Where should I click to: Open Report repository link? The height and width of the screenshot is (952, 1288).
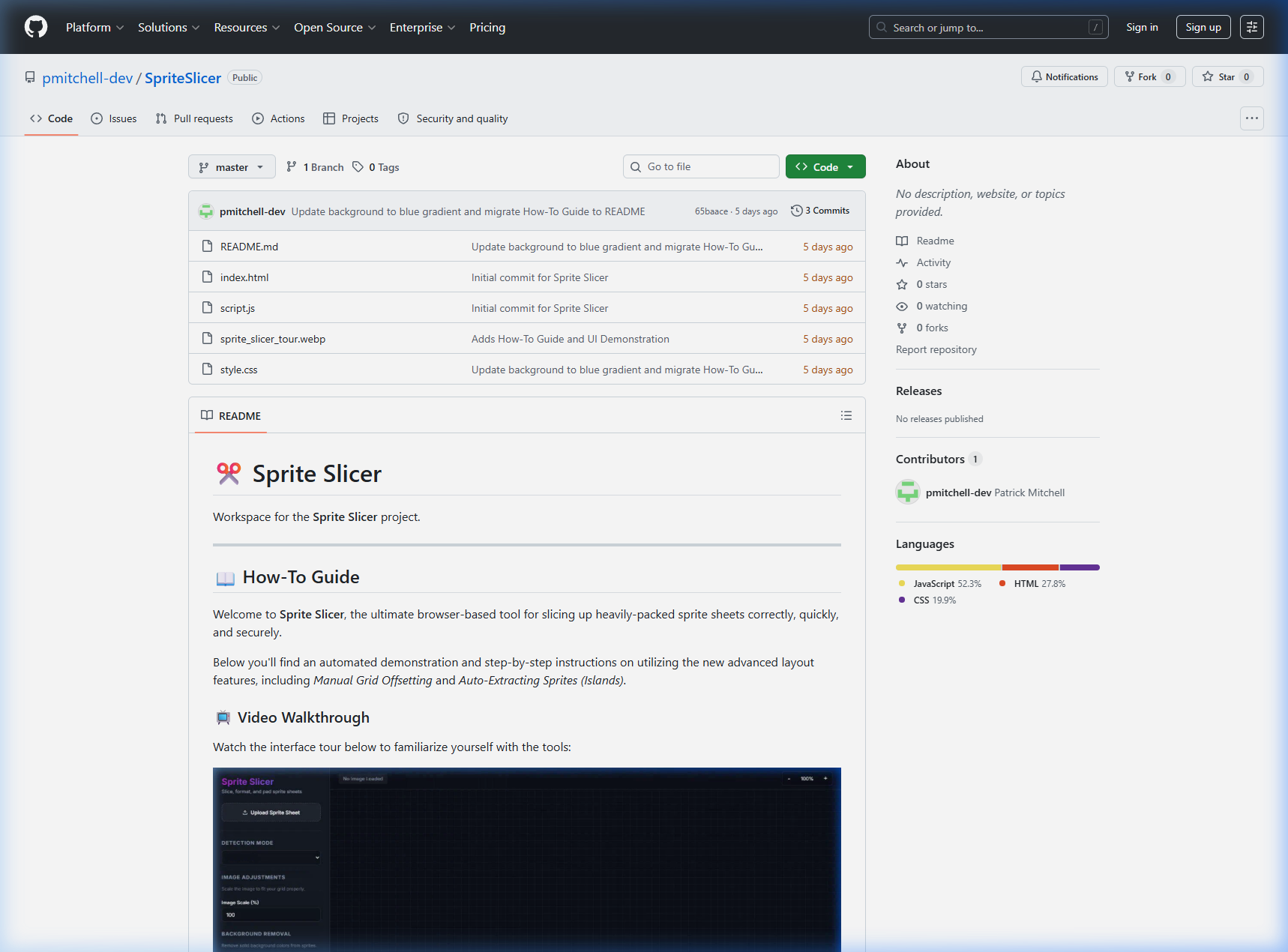point(936,349)
